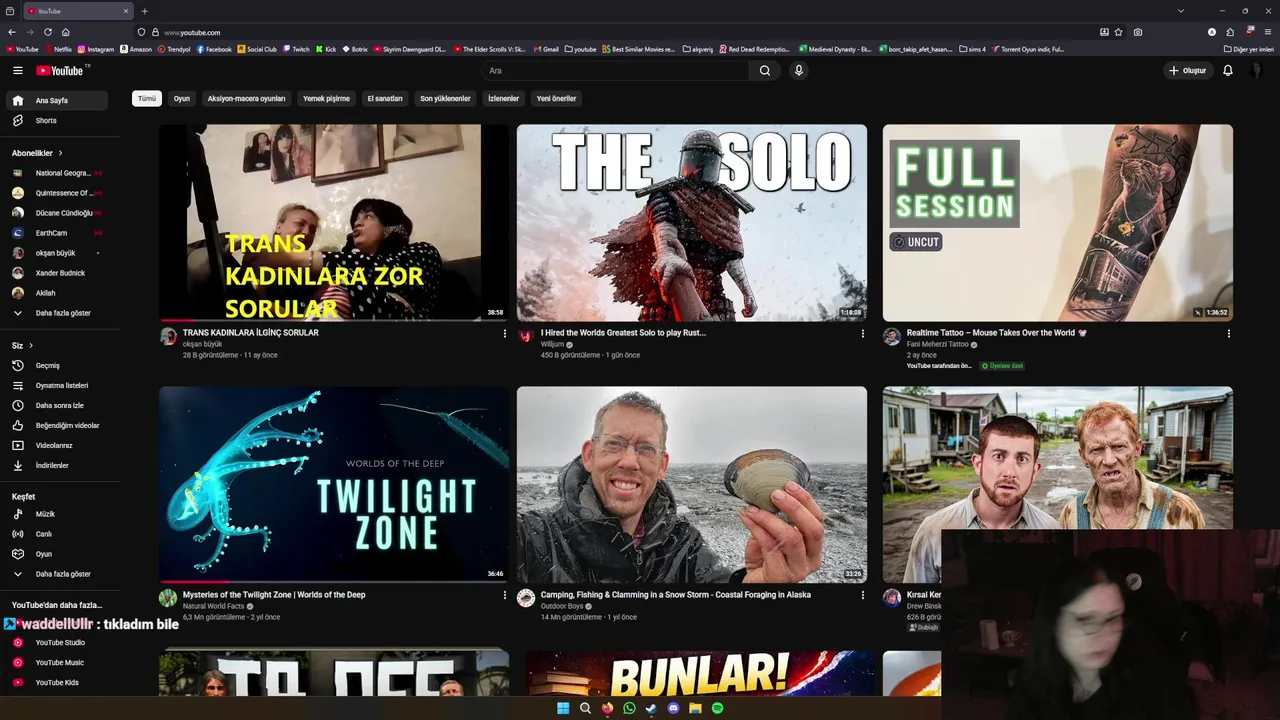Play the Twilight Zone video thumbnail
Viewport: 1280px width, 720px height.
click(334, 484)
